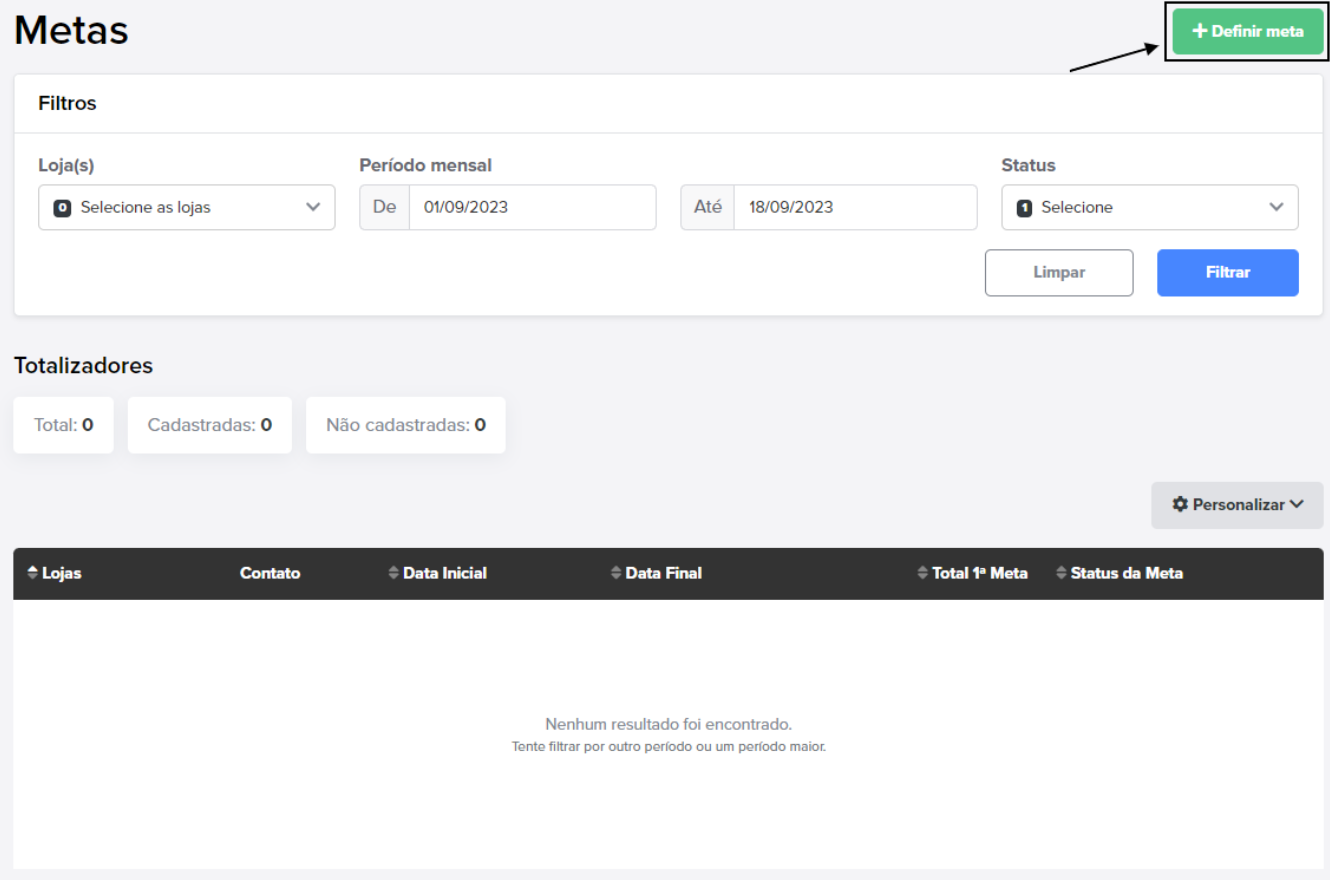The image size is (1330, 880).
Task: Click the Período mensal label
Action: pyautogui.click(x=425, y=165)
